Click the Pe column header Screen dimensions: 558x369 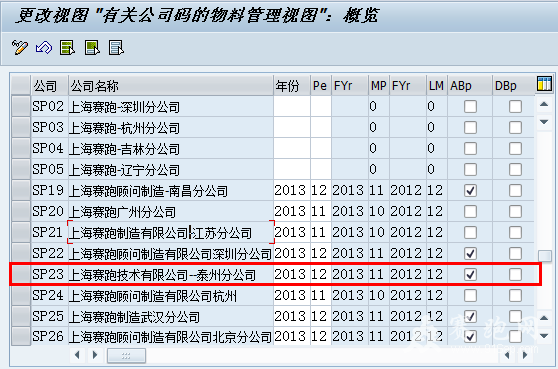tap(321, 85)
